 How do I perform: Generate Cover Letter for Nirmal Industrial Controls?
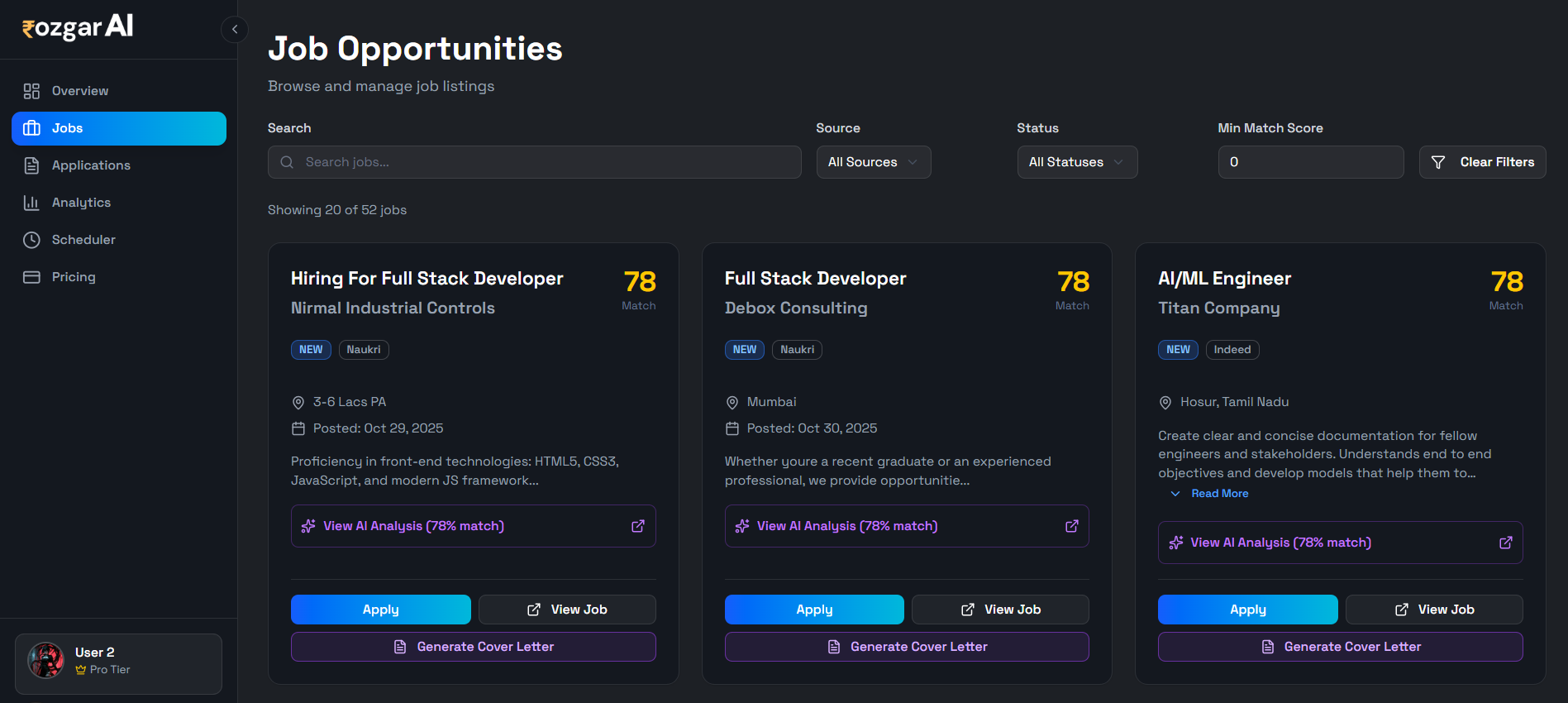[x=473, y=647]
